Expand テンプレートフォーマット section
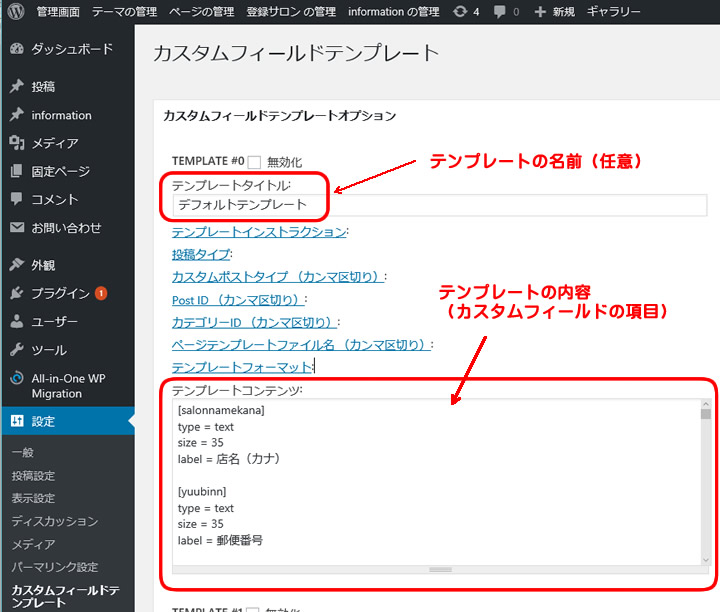720x612 pixels. click(x=242, y=367)
